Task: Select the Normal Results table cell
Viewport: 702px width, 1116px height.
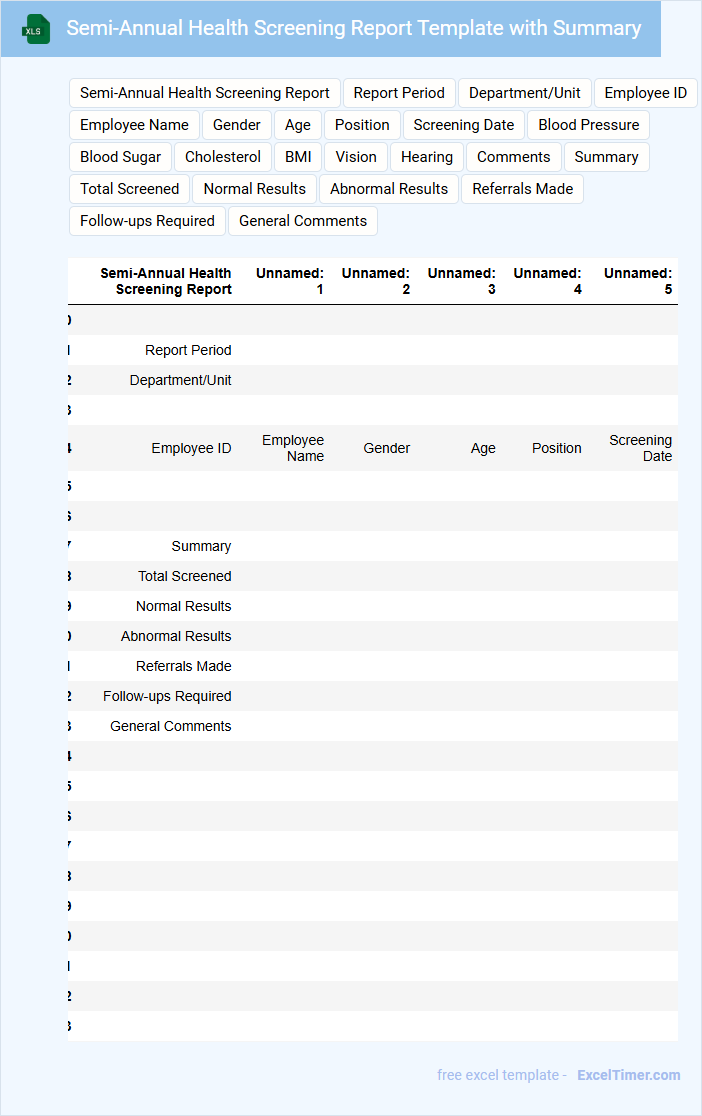Action: (184, 606)
